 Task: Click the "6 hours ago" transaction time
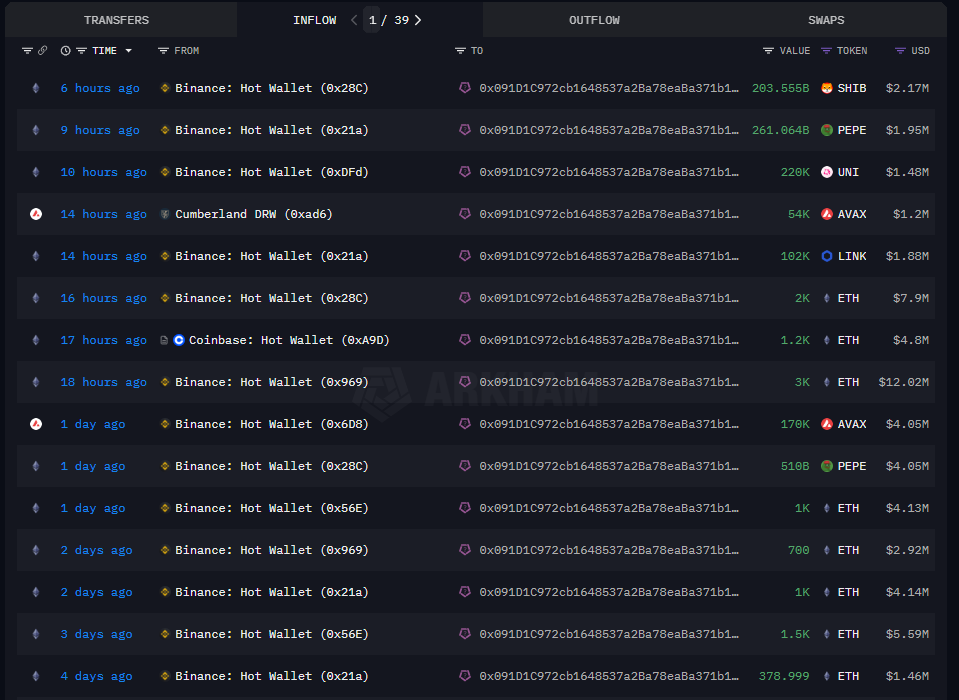(x=100, y=88)
